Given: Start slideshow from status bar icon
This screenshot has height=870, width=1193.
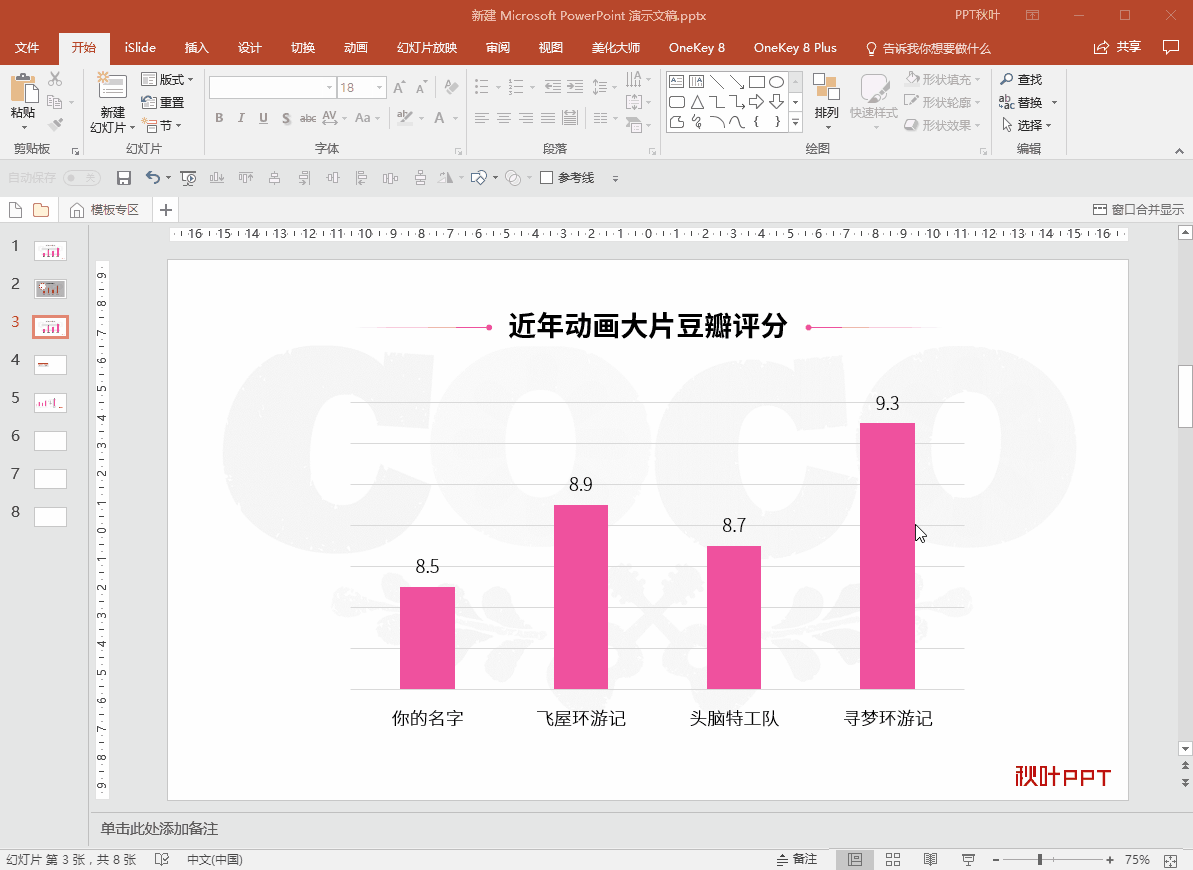Looking at the screenshot, I should click(968, 859).
